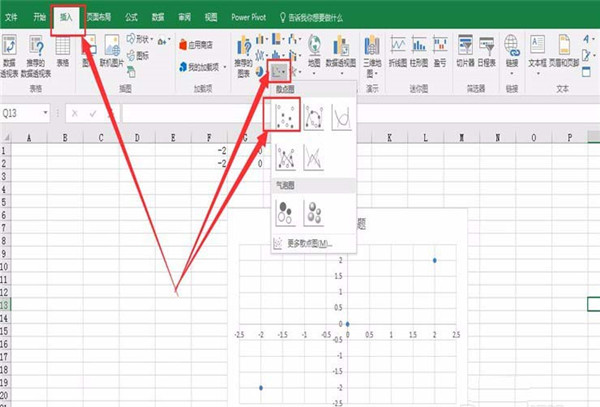The height and width of the screenshot is (407, 600).
Task: Click the formula bar Confirm checkmark button
Action: coord(93,113)
